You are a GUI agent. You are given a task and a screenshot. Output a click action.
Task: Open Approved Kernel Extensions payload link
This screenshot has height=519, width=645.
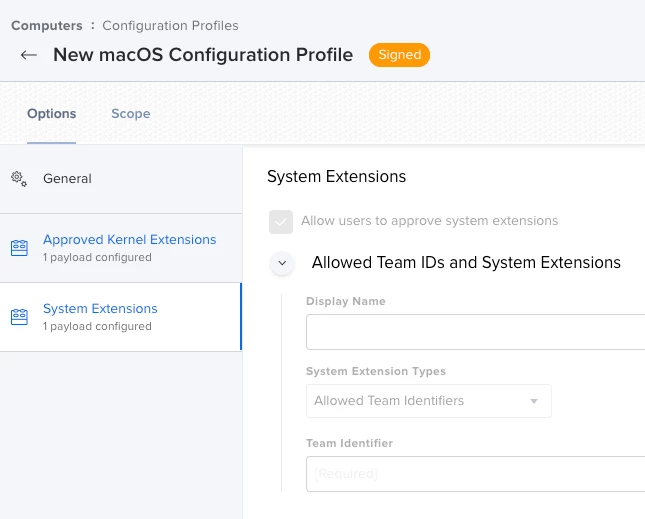tap(130, 239)
